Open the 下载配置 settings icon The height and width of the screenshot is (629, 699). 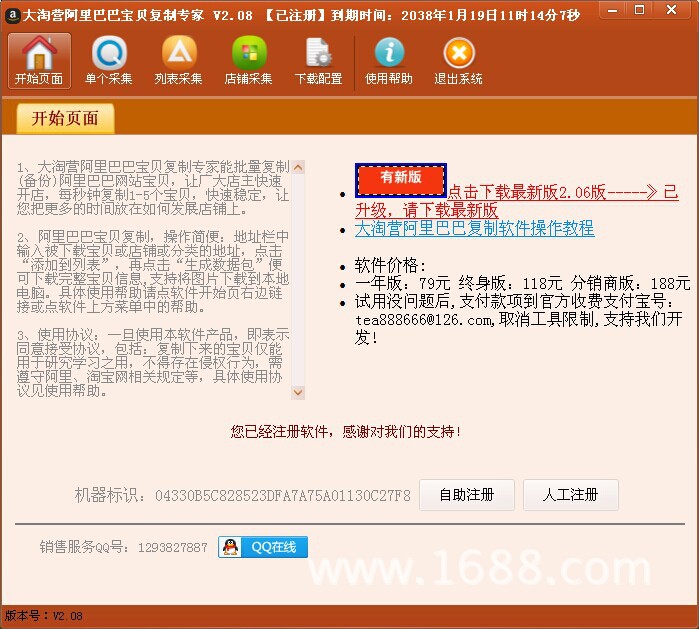pyautogui.click(x=318, y=61)
